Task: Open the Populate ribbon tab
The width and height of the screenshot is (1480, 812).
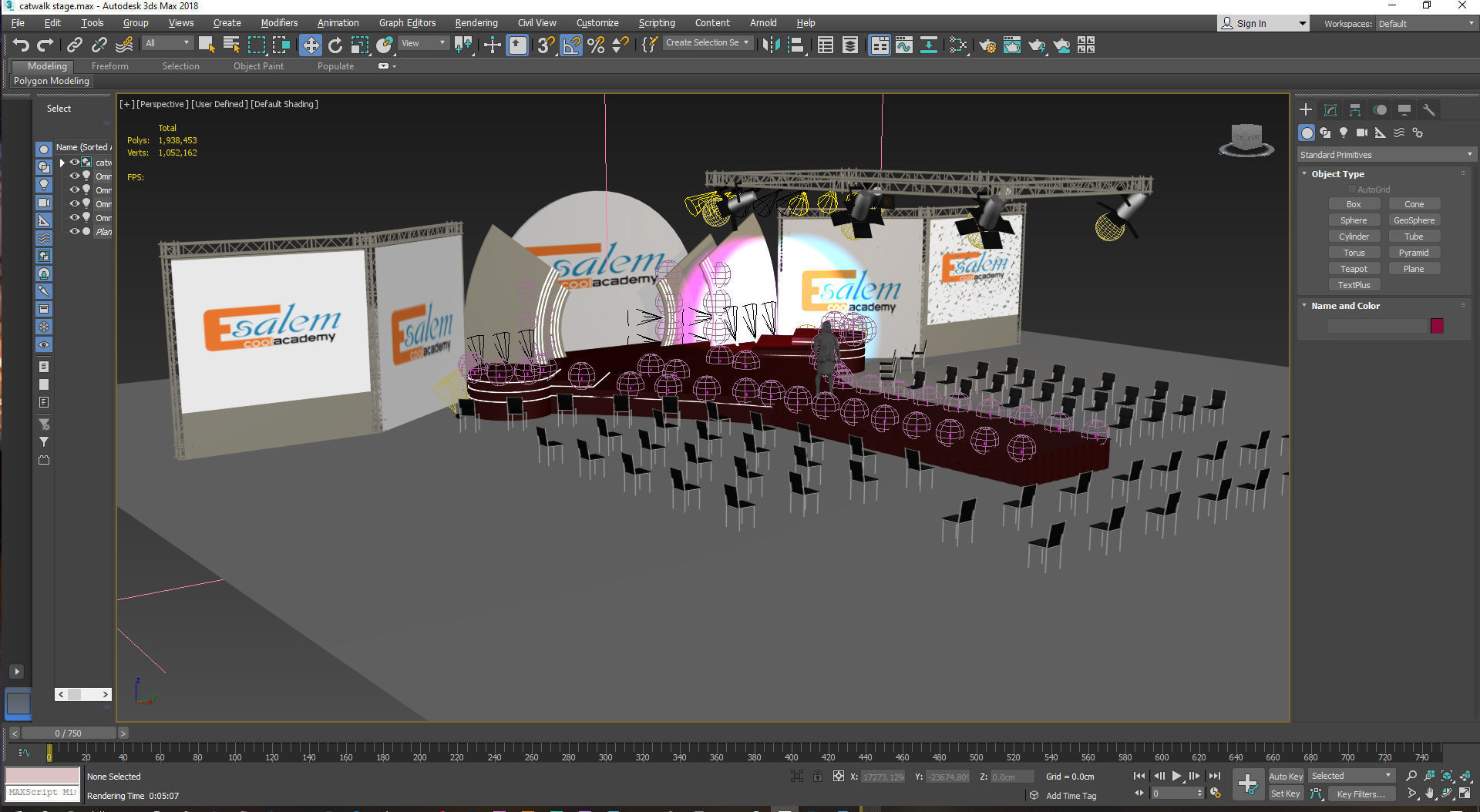Action: click(x=335, y=66)
